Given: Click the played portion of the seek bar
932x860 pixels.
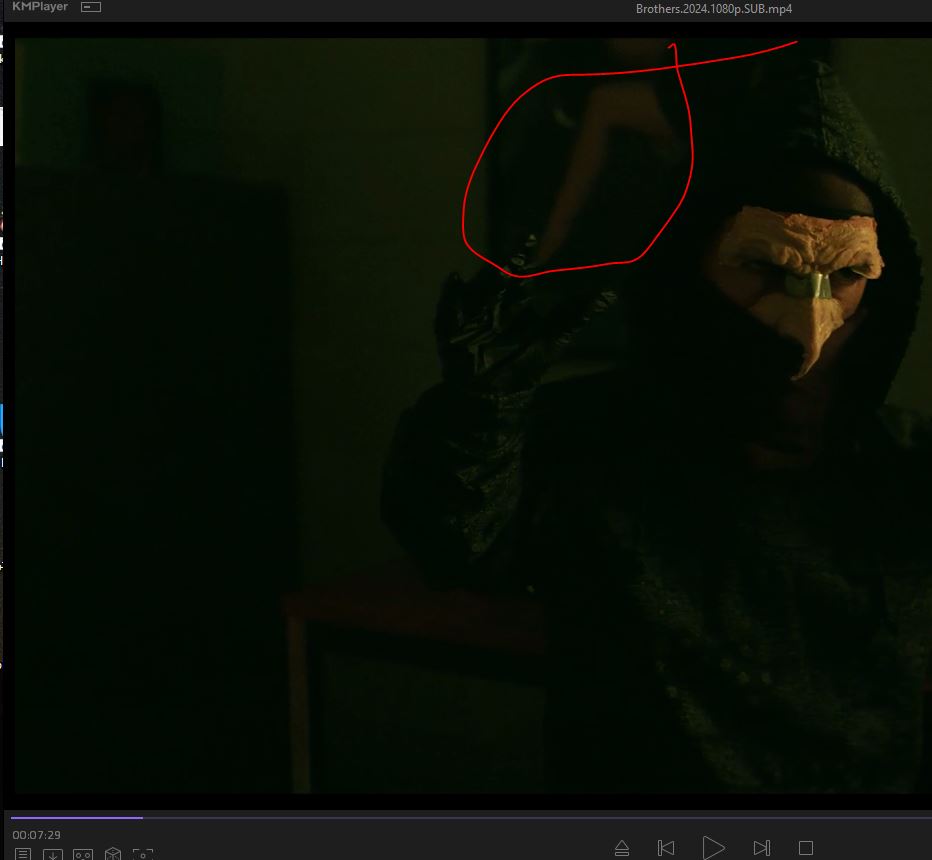Looking at the screenshot, I should [75, 817].
